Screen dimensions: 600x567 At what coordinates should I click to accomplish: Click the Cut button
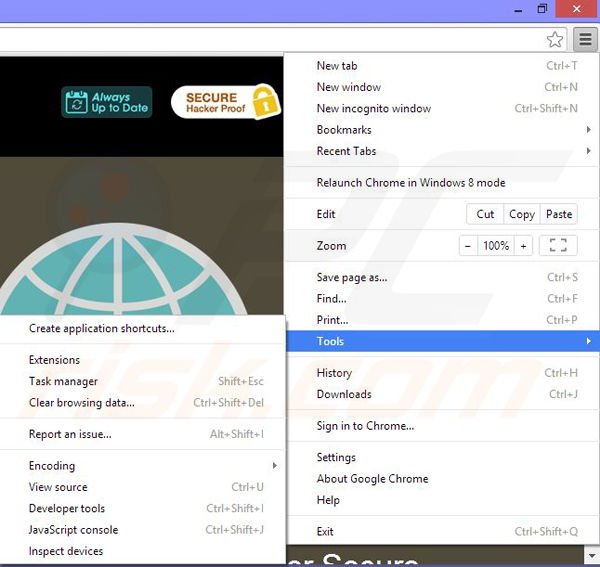coord(485,214)
